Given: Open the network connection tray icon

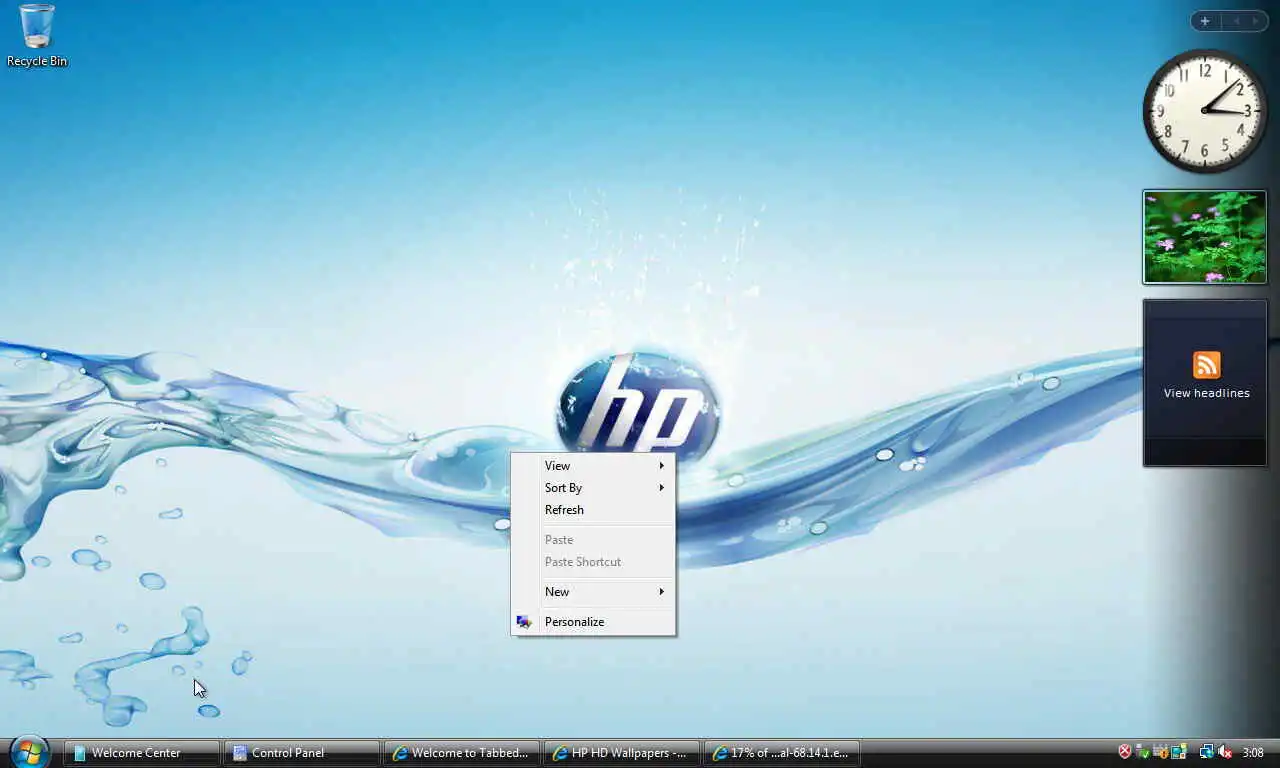Looking at the screenshot, I should [1207, 752].
